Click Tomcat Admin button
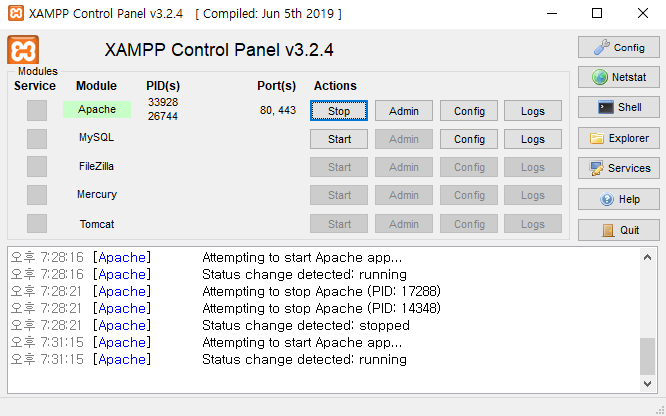This screenshot has height=416, width=666. [x=404, y=224]
